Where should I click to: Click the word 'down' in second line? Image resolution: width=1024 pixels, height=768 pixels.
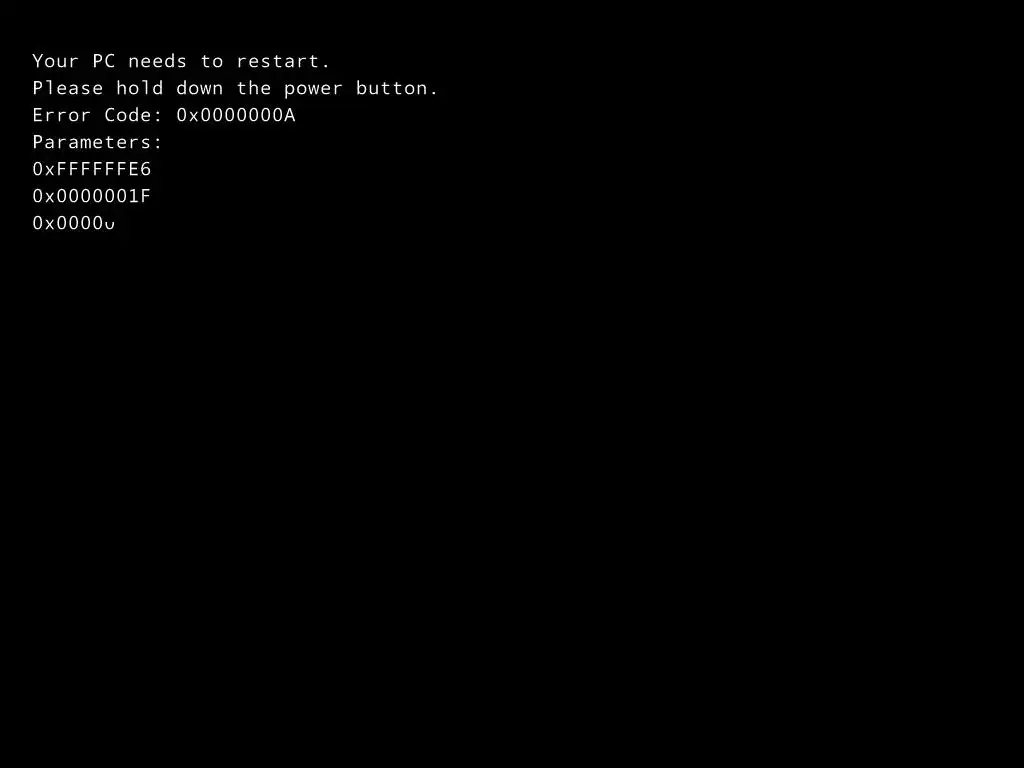(x=200, y=88)
